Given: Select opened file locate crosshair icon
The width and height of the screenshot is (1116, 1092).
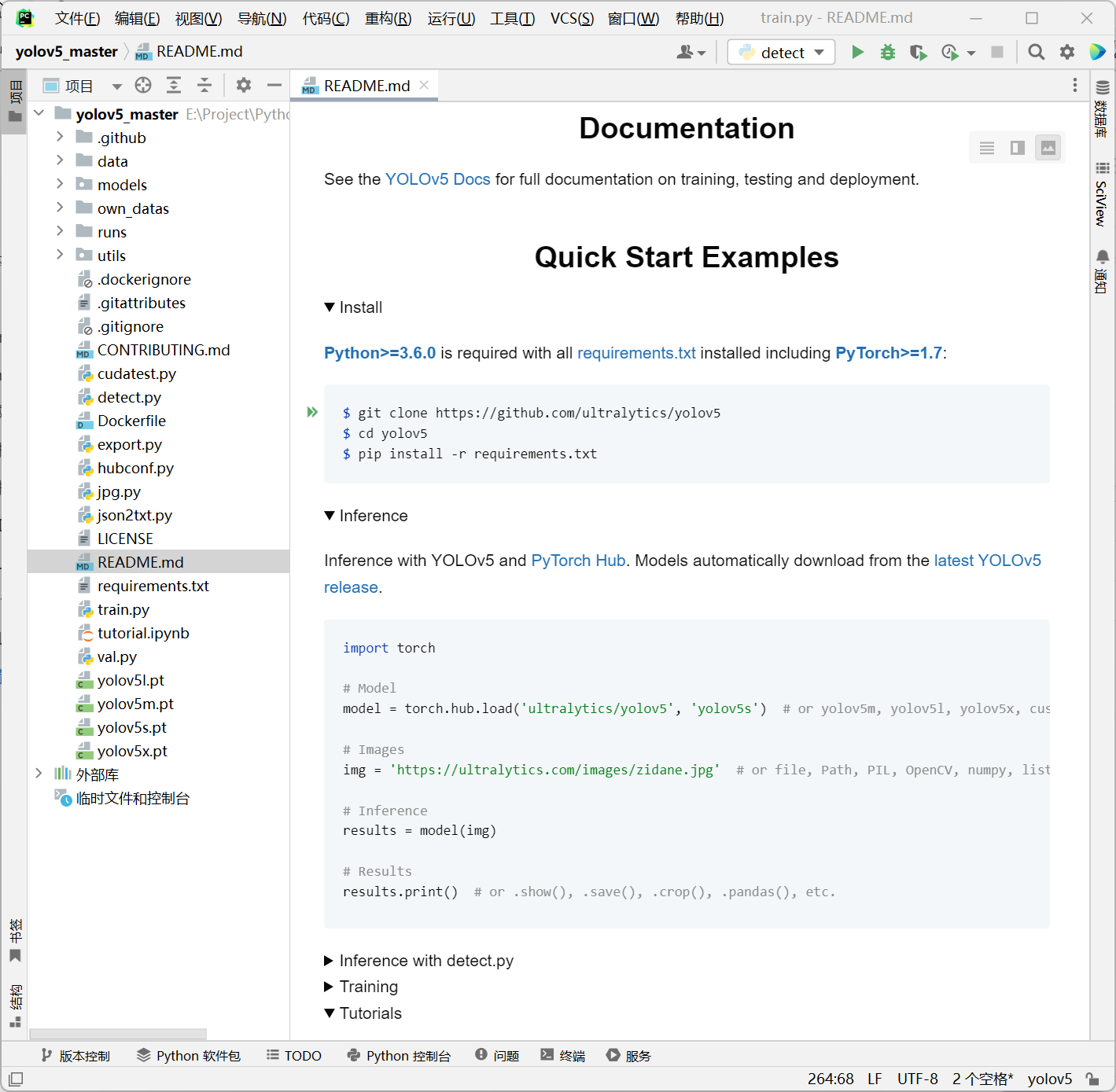Looking at the screenshot, I should click(143, 85).
